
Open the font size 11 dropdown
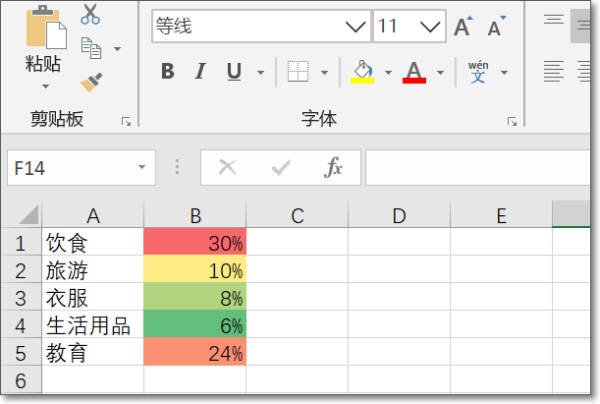[x=430, y=26]
